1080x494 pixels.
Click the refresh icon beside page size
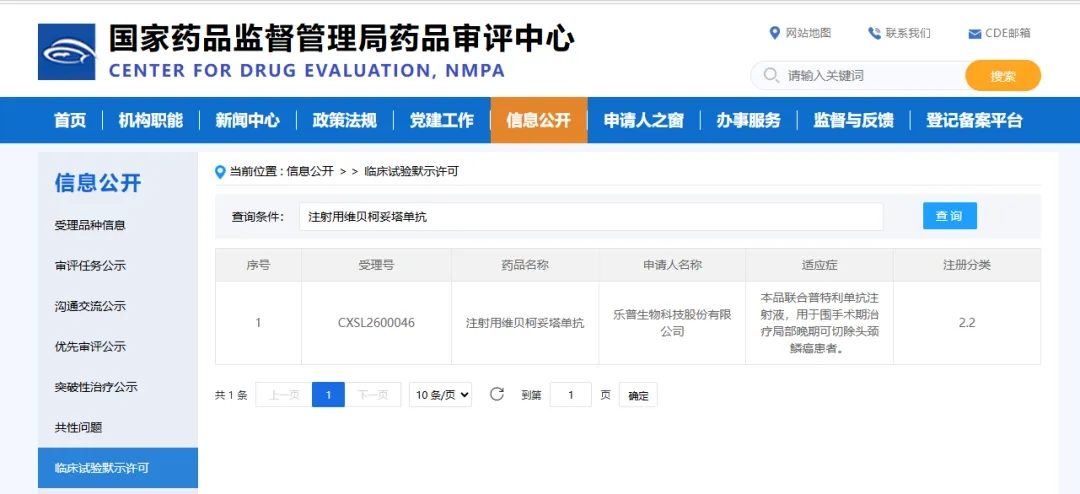pos(497,394)
